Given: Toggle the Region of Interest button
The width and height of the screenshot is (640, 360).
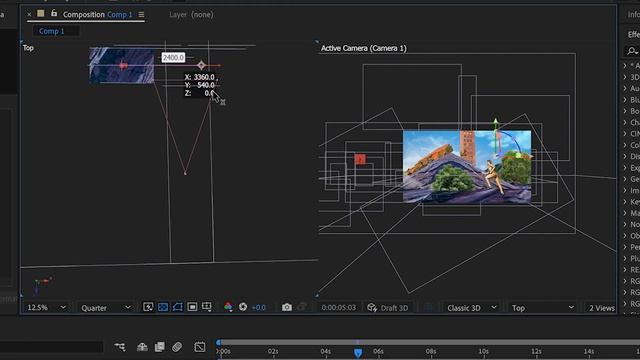Looking at the screenshot, I should click(x=192, y=307).
